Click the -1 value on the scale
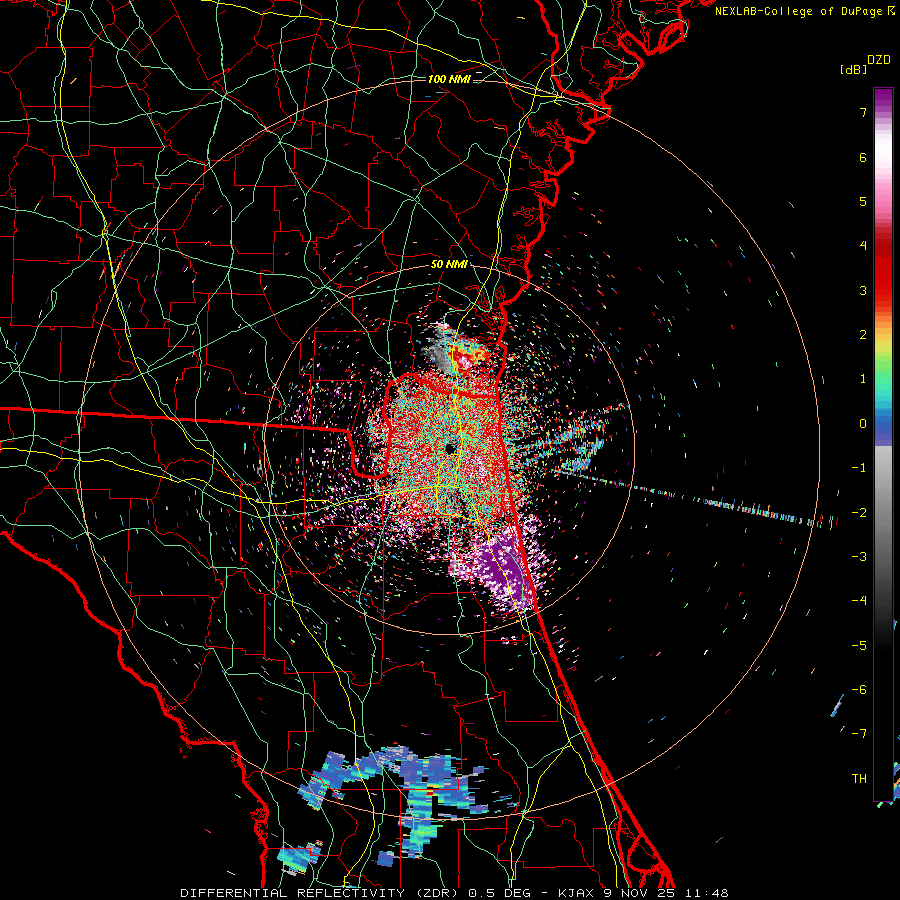Image resolution: width=900 pixels, height=900 pixels. 859,468
